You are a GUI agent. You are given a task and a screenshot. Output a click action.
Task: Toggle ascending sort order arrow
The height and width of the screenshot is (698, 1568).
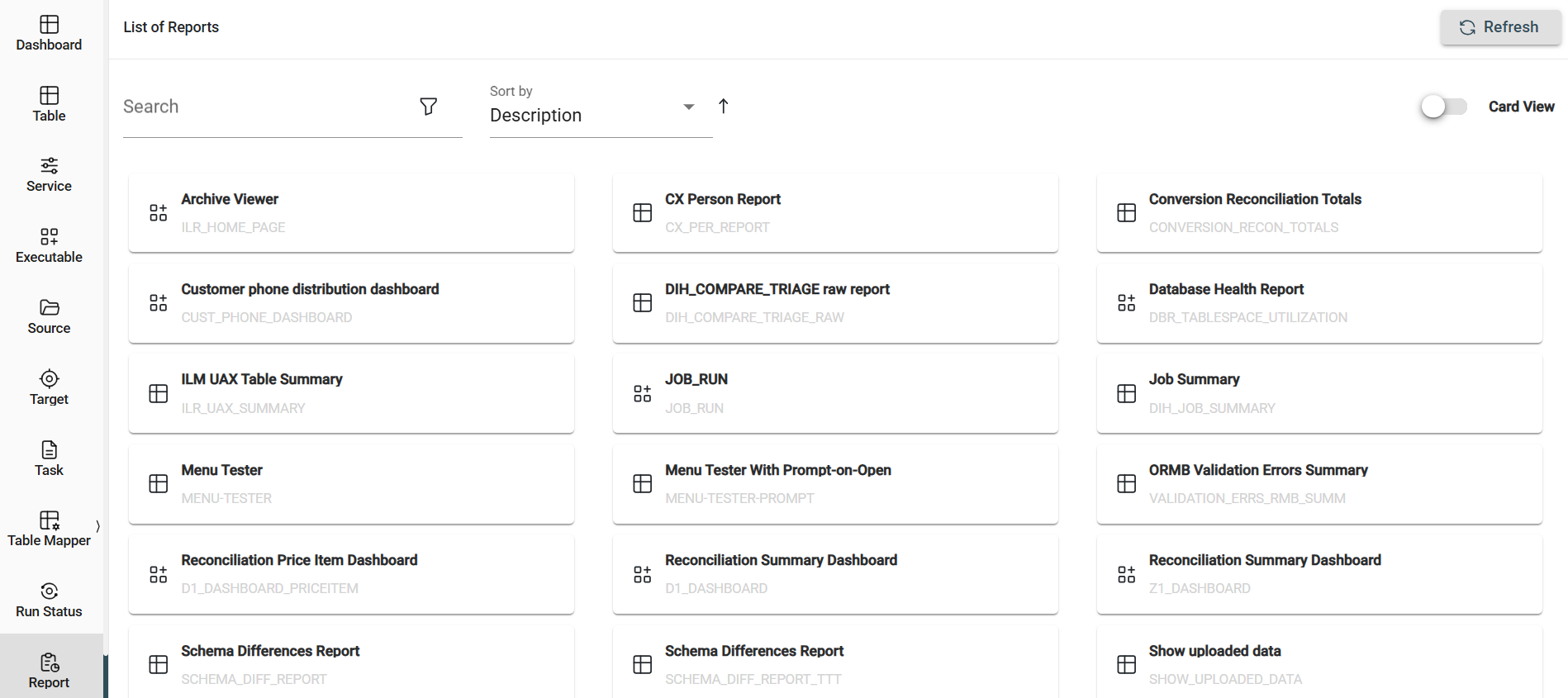point(723,106)
